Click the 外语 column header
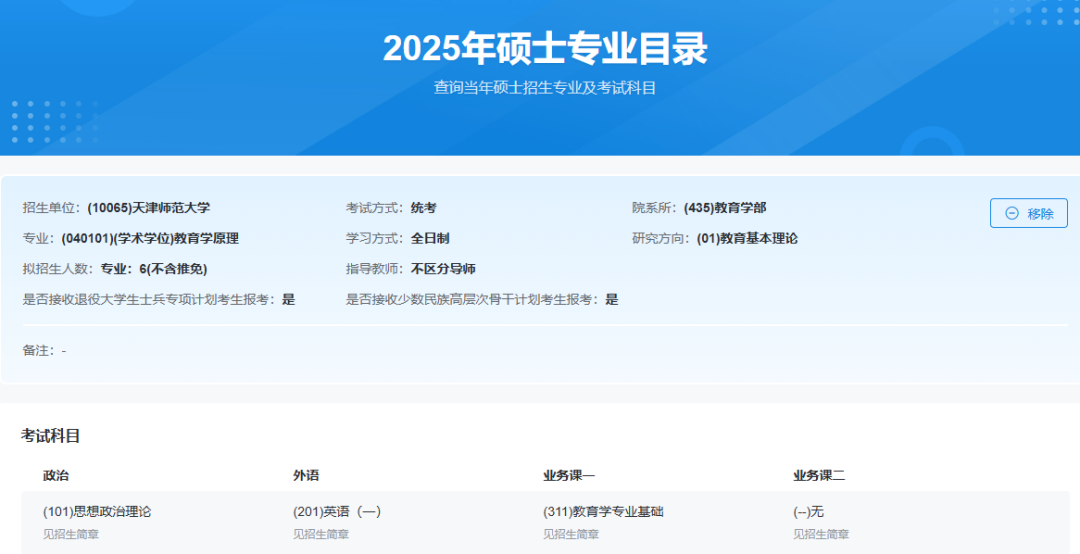Viewport: 1080px width, 554px height. [x=306, y=475]
